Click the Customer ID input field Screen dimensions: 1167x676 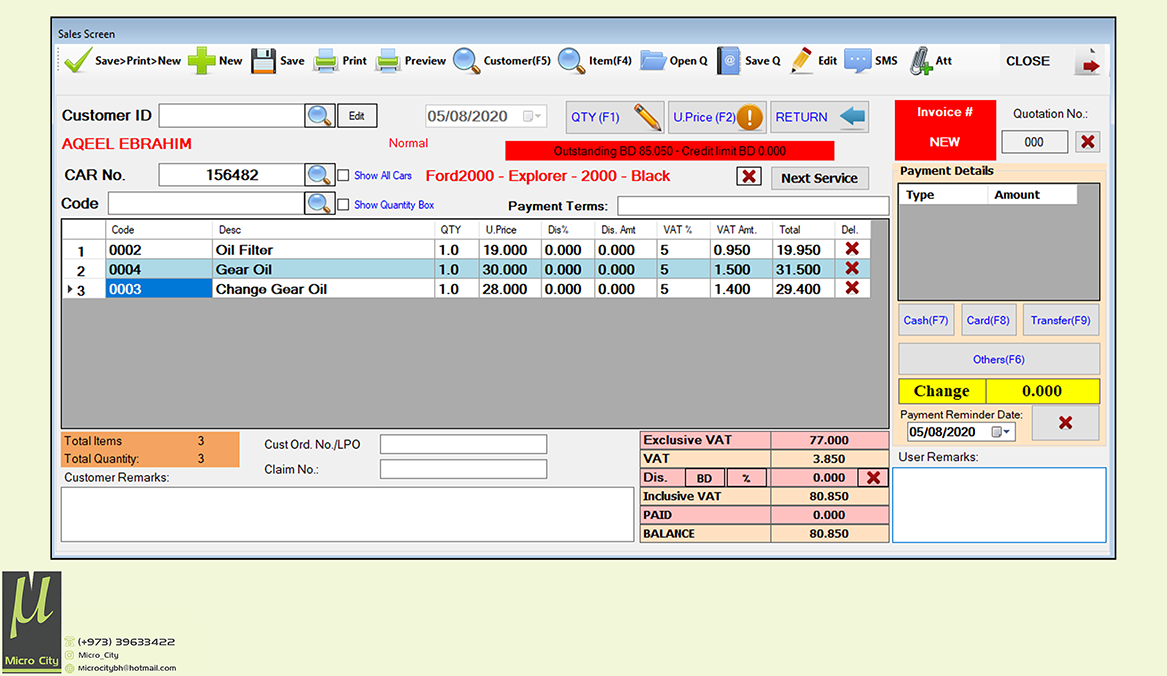tap(231, 115)
